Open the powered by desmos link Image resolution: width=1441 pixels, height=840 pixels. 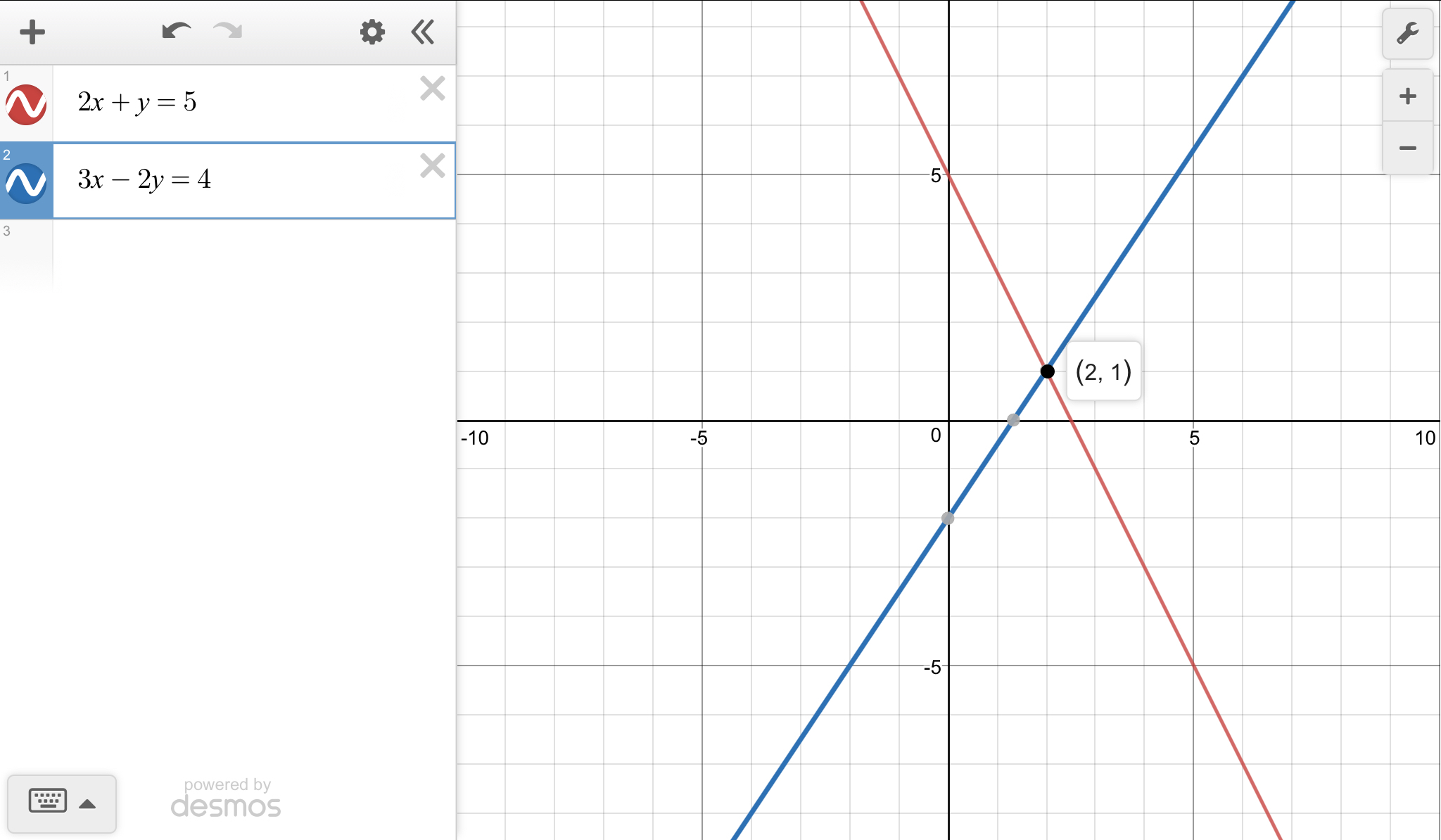coord(226,798)
